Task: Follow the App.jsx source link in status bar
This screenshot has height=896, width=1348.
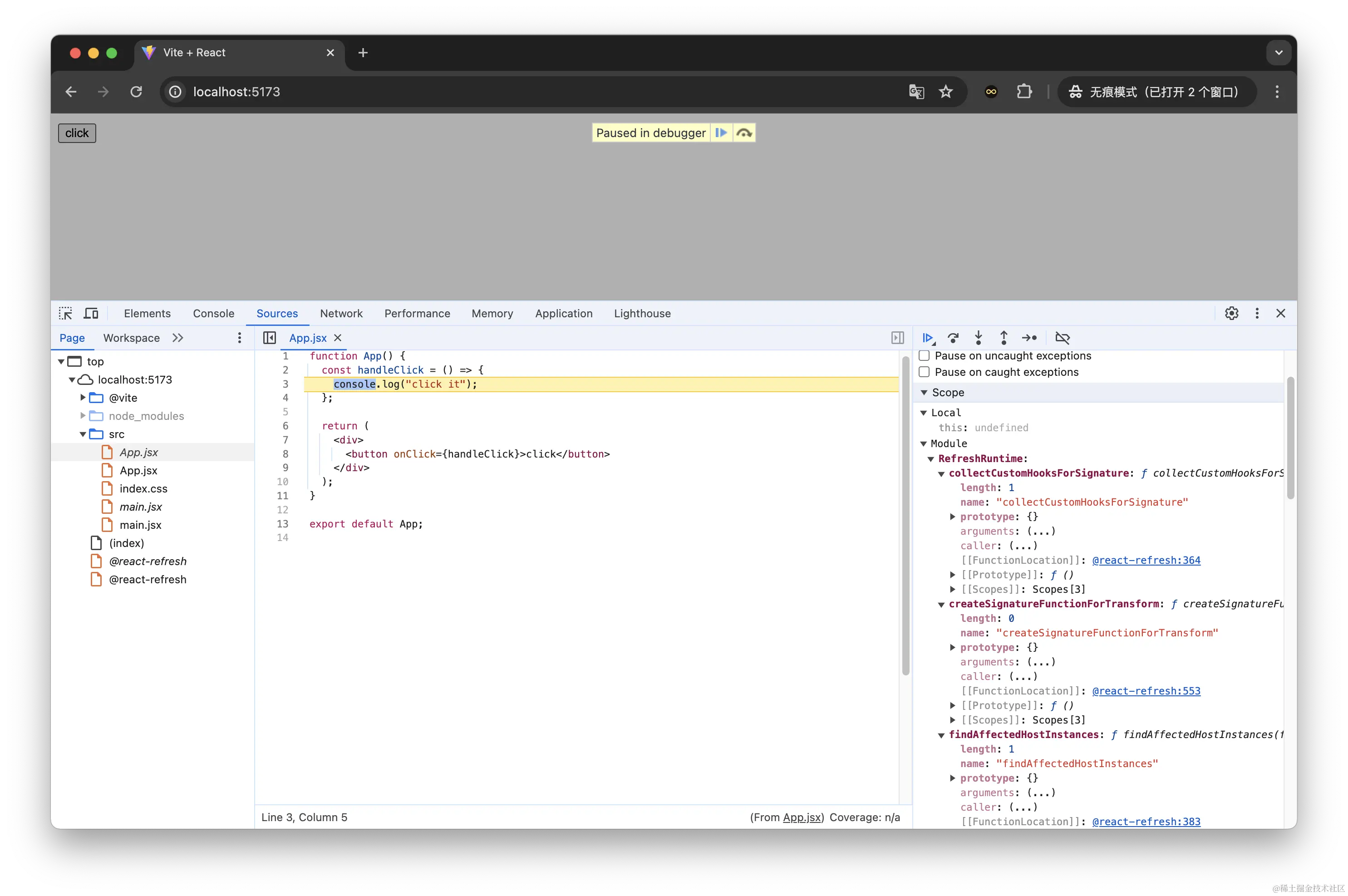Action: 801,817
